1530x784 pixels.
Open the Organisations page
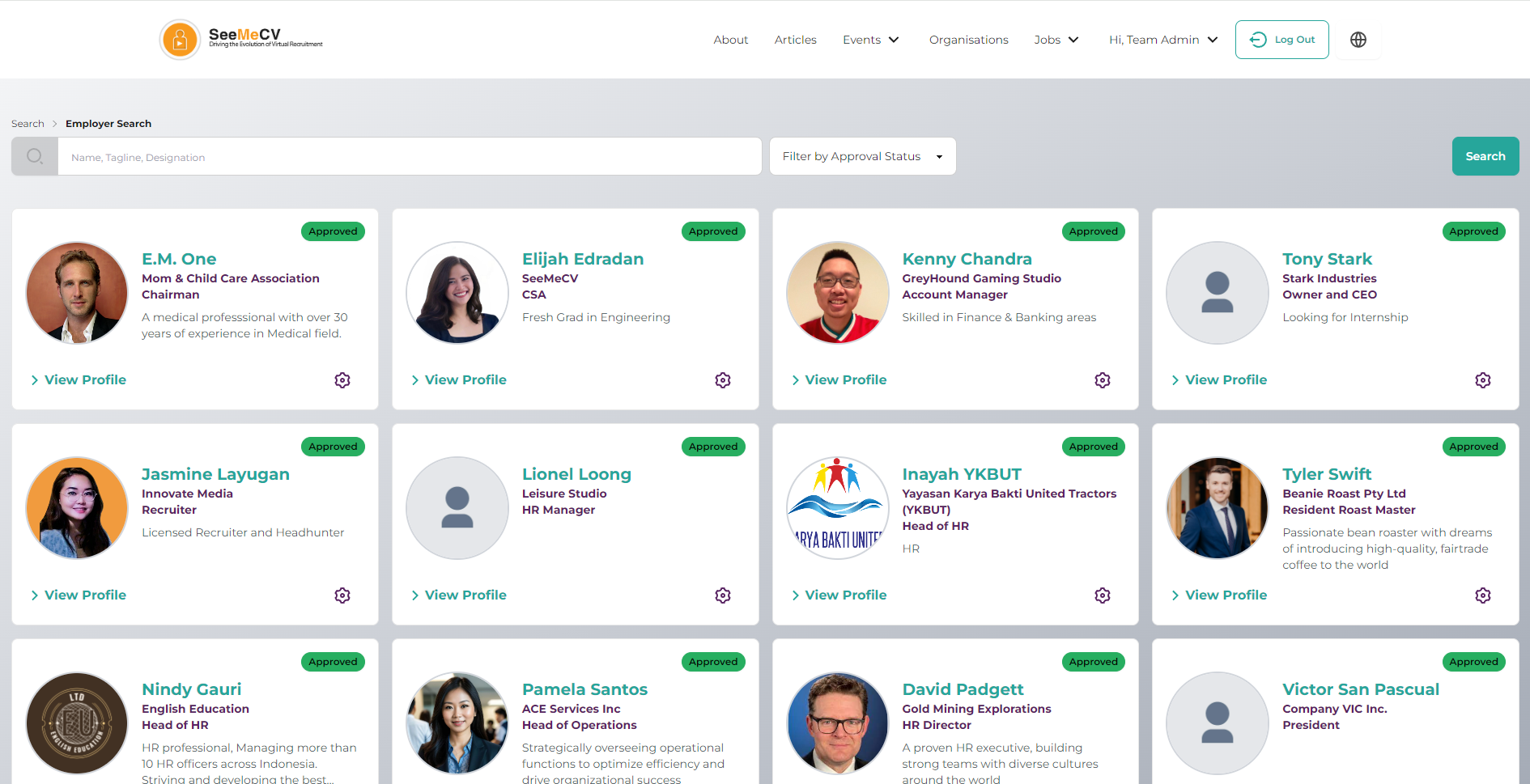(969, 40)
